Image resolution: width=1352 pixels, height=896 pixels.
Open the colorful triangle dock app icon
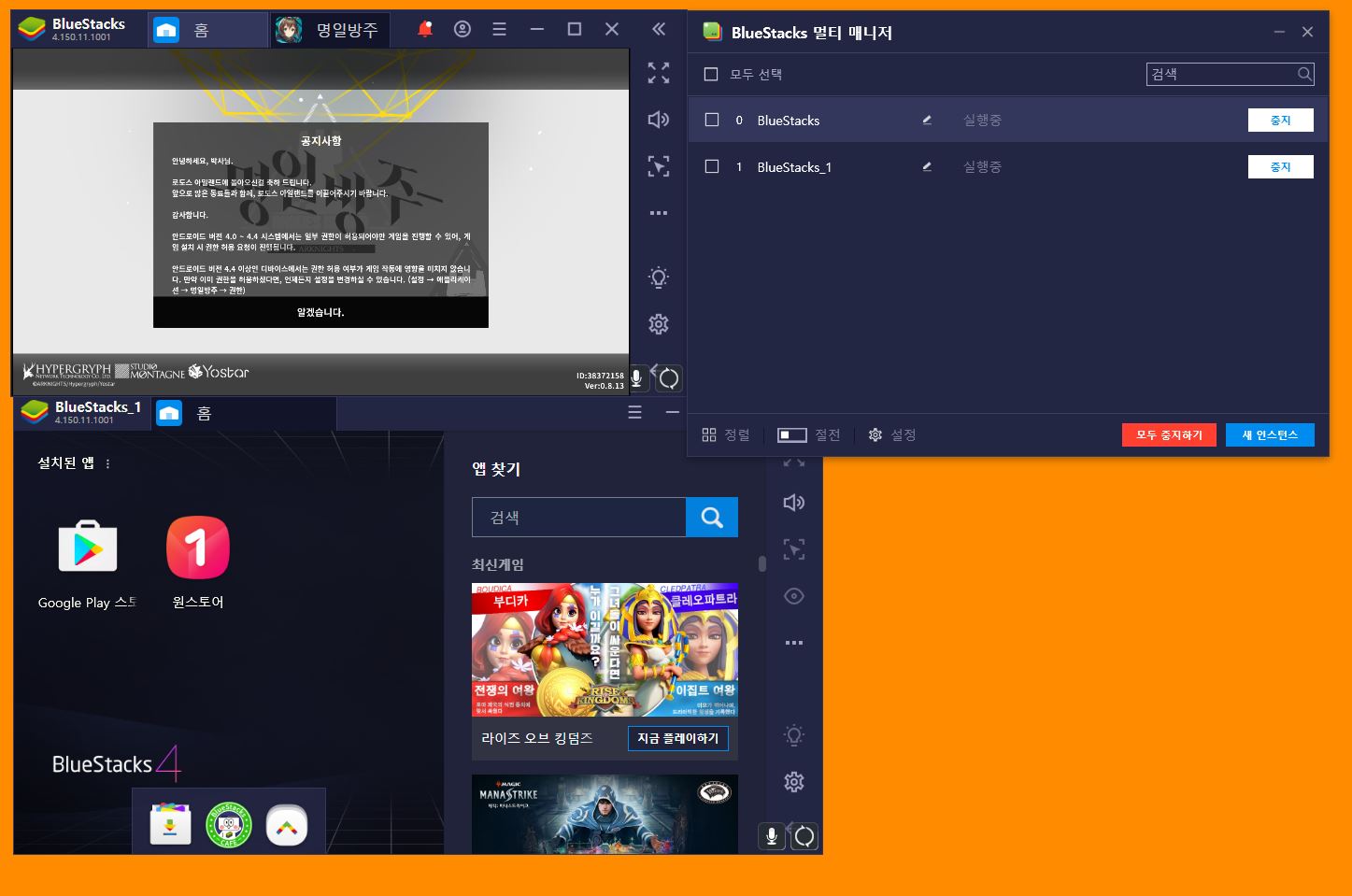(x=287, y=824)
